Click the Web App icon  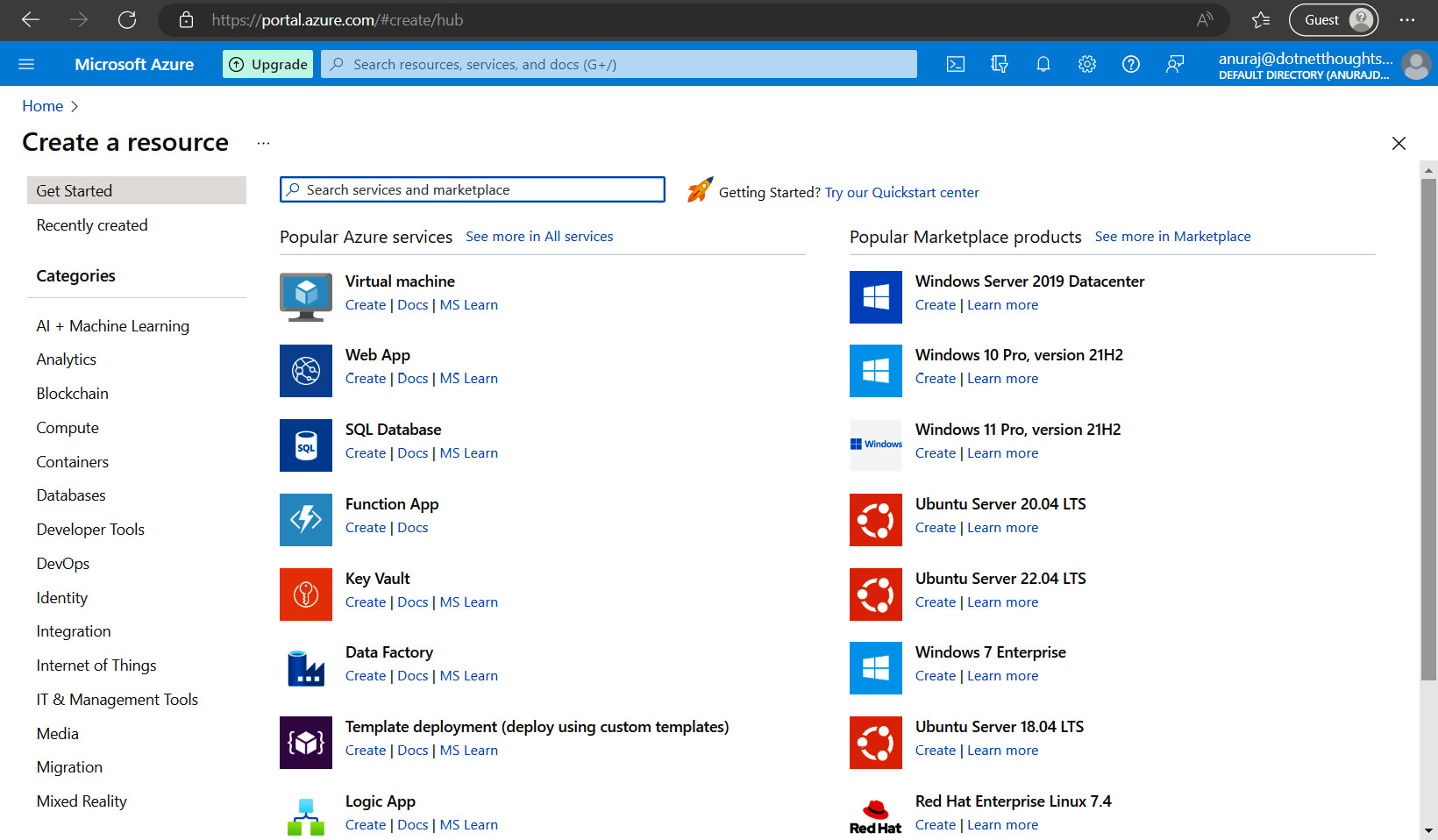306,371
